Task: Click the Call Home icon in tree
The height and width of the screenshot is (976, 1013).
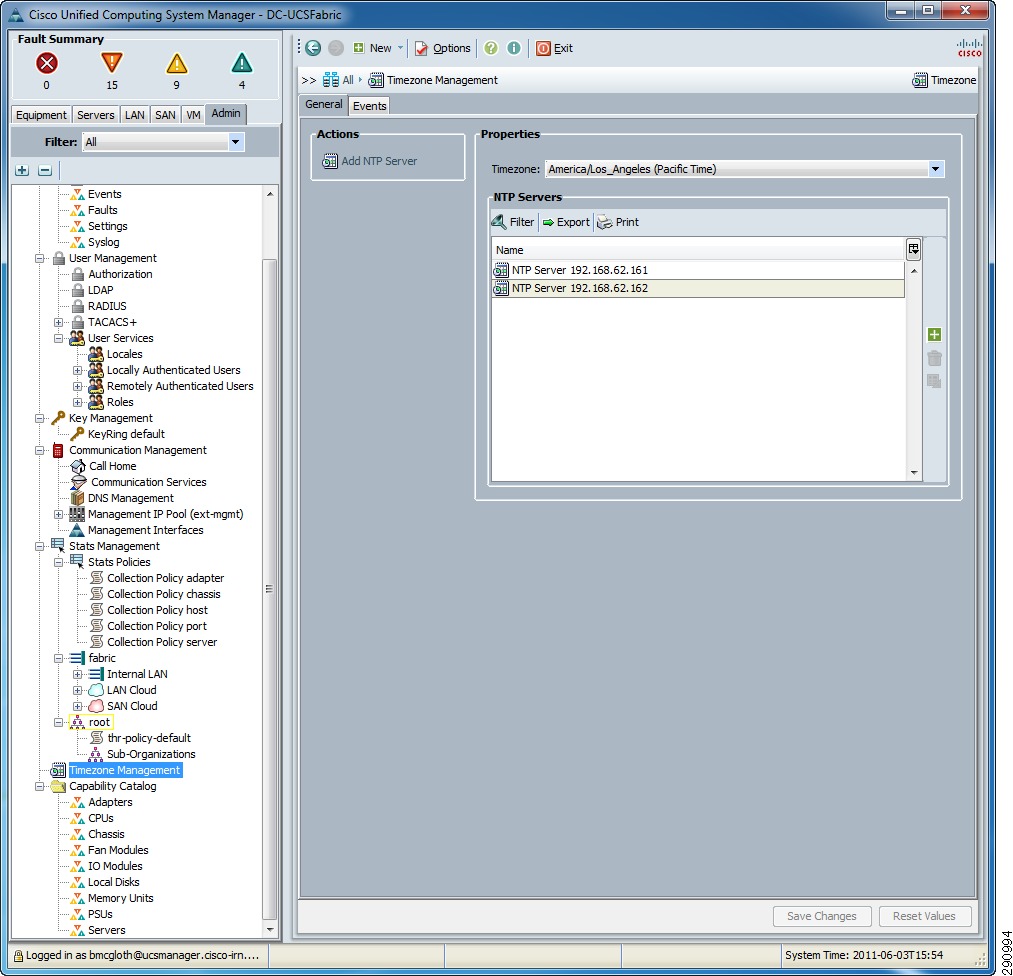Action: point(78,466)
